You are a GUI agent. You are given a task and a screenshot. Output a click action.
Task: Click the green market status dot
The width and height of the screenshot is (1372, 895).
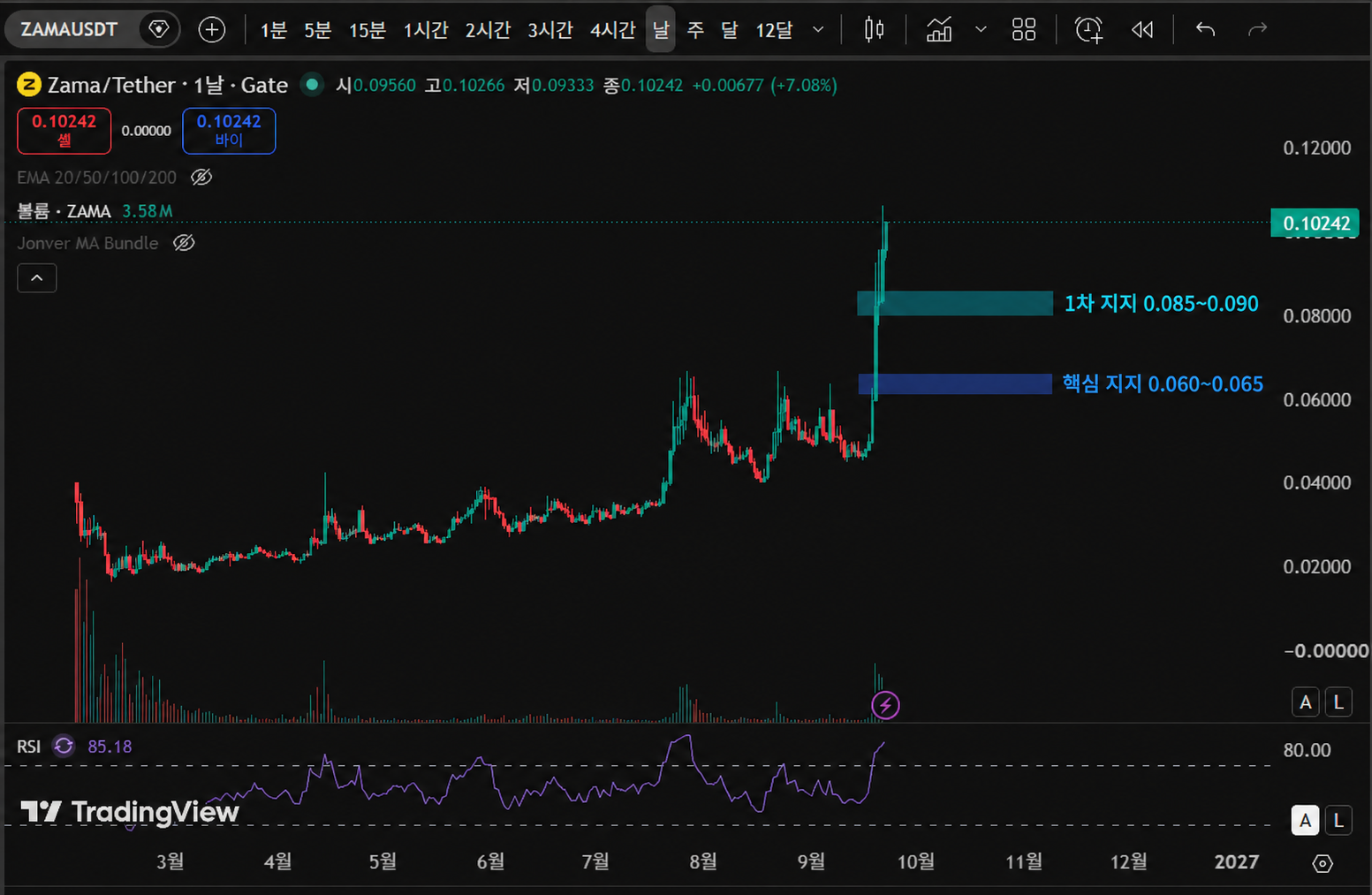312,85
